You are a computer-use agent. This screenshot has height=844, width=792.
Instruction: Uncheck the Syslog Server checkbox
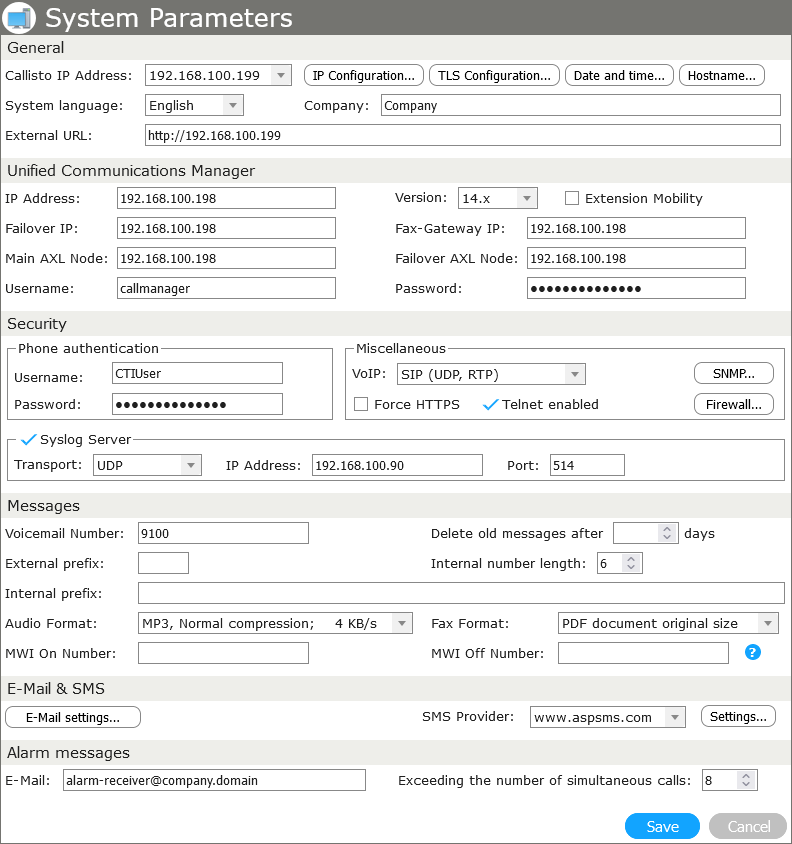28,439
